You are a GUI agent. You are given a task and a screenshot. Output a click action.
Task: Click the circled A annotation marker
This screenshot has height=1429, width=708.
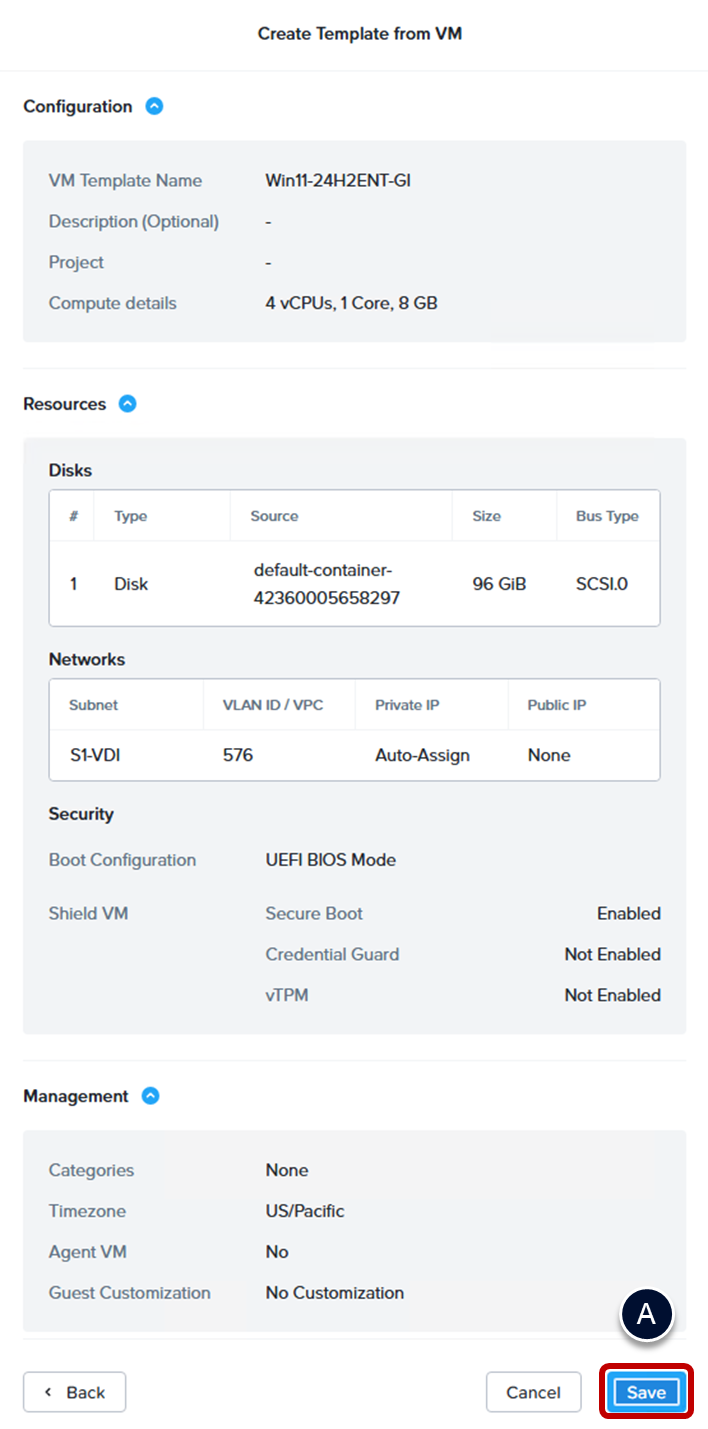click(647, 1315)
